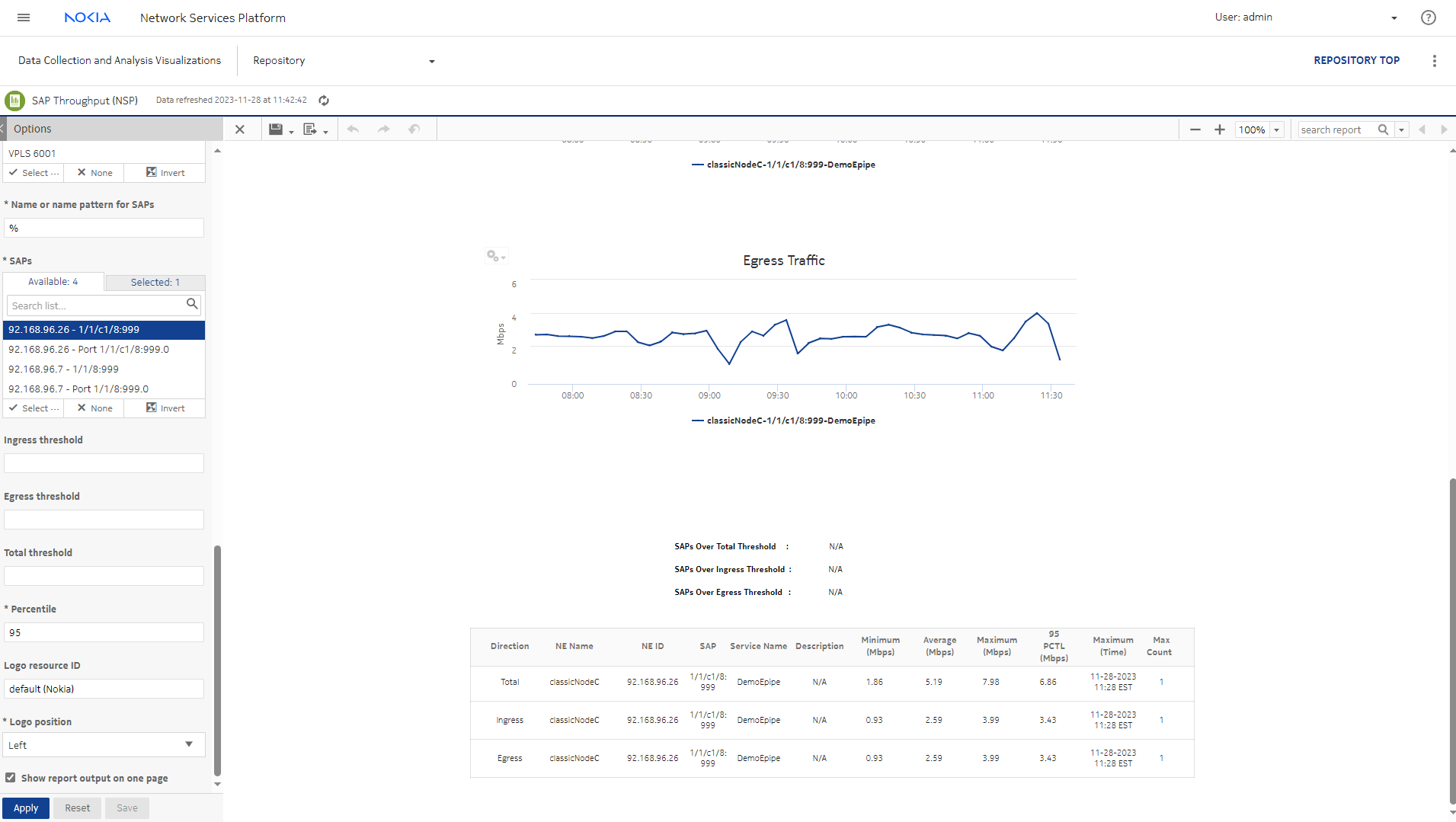Viewport: 1456px width, 822px height.
Task: Click the Ingress threshold input field
Action: (104, 463)
